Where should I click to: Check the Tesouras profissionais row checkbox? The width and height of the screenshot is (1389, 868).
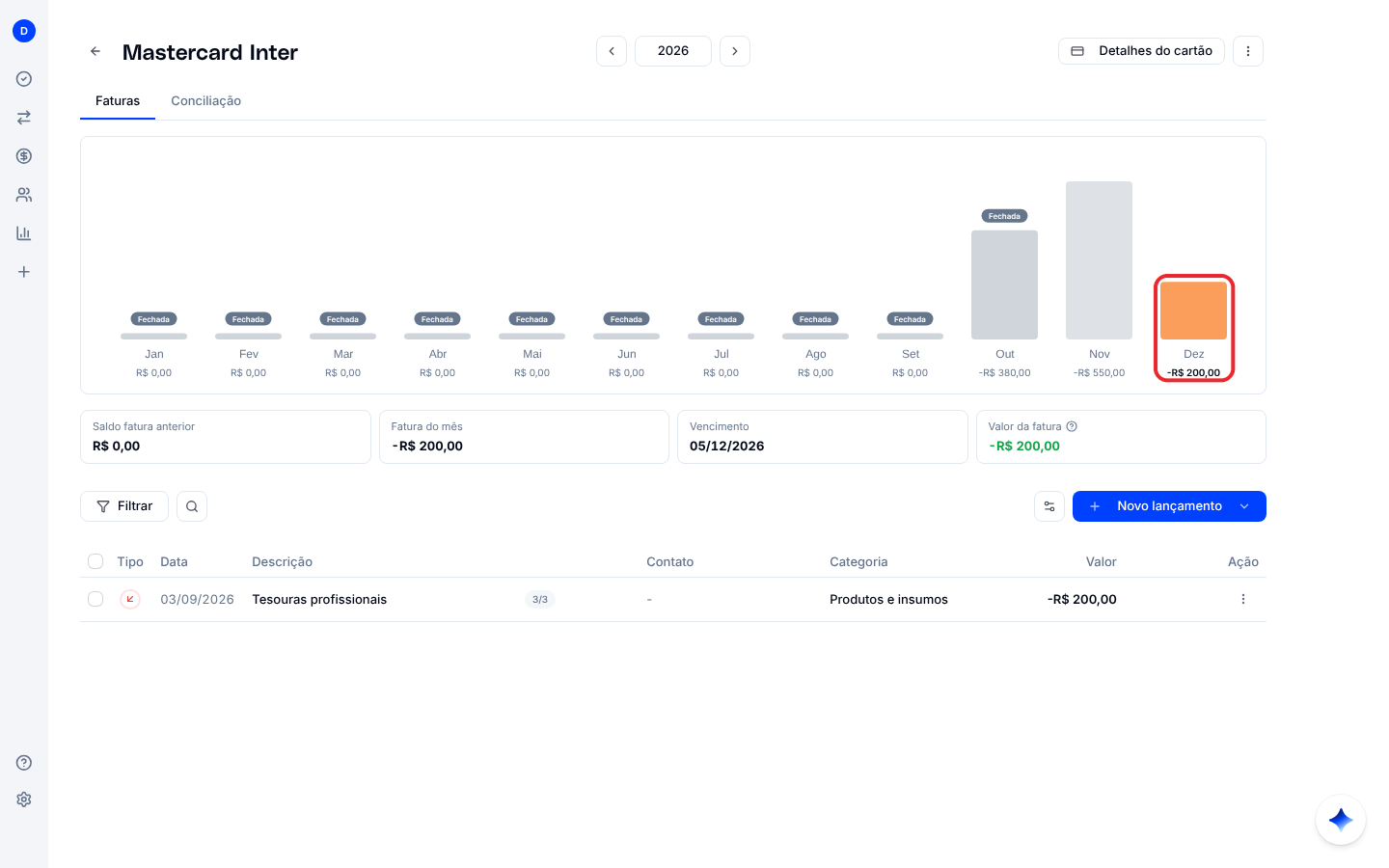95,599
